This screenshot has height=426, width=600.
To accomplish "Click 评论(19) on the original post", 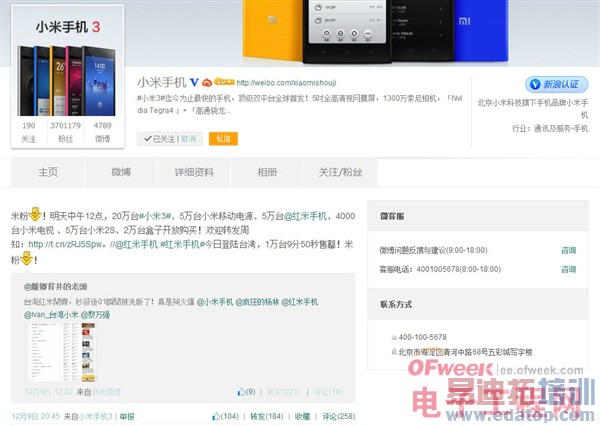I will click(x=328, y=392).
